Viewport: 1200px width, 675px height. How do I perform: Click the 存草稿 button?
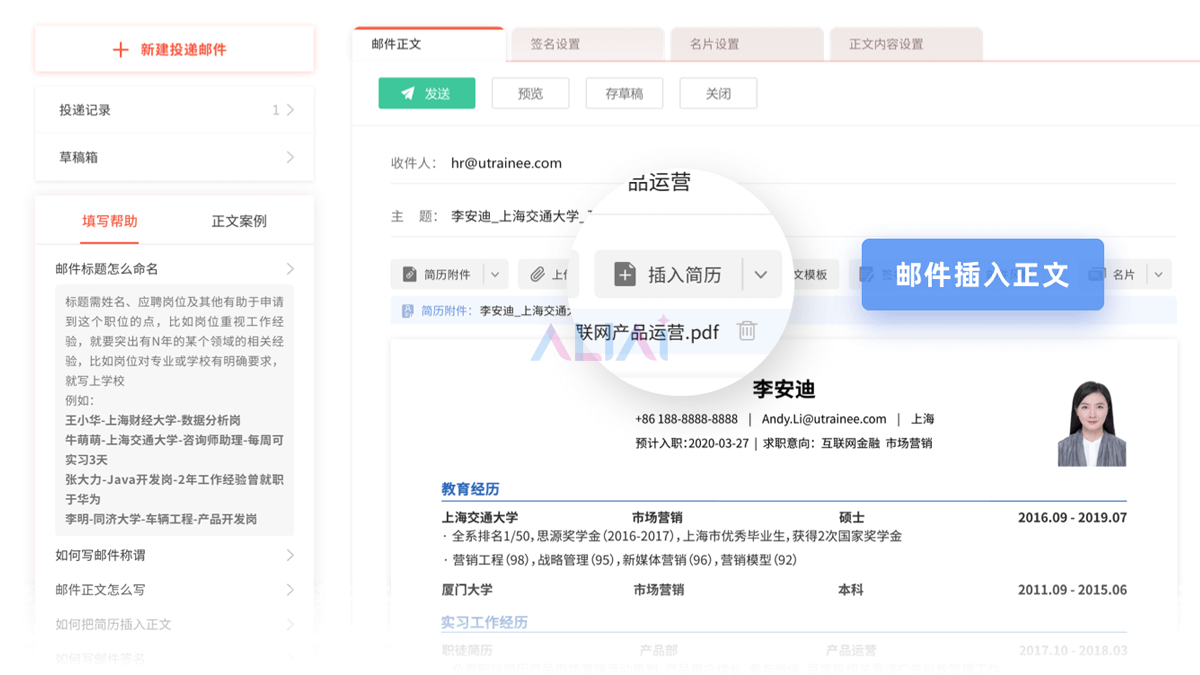point(624,93)
